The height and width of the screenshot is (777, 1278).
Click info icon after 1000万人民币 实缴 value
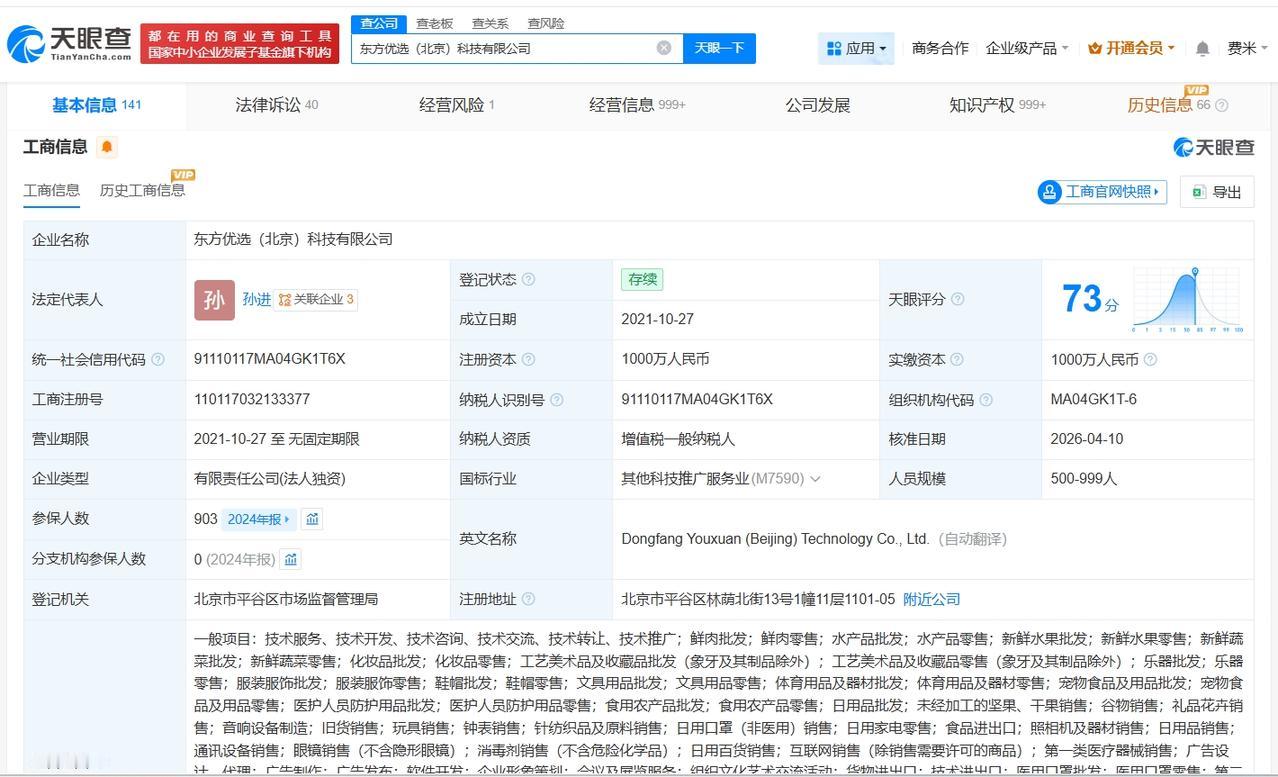click(x=1151, y=360)
